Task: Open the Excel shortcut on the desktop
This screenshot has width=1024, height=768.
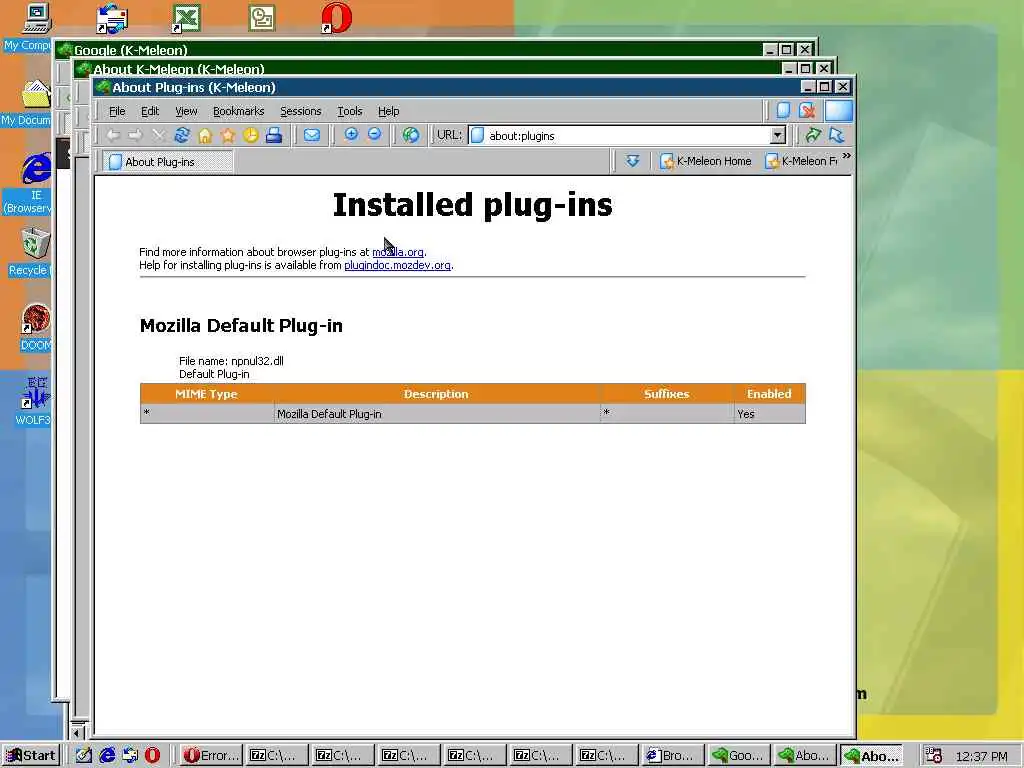Action: click(186, 18)
